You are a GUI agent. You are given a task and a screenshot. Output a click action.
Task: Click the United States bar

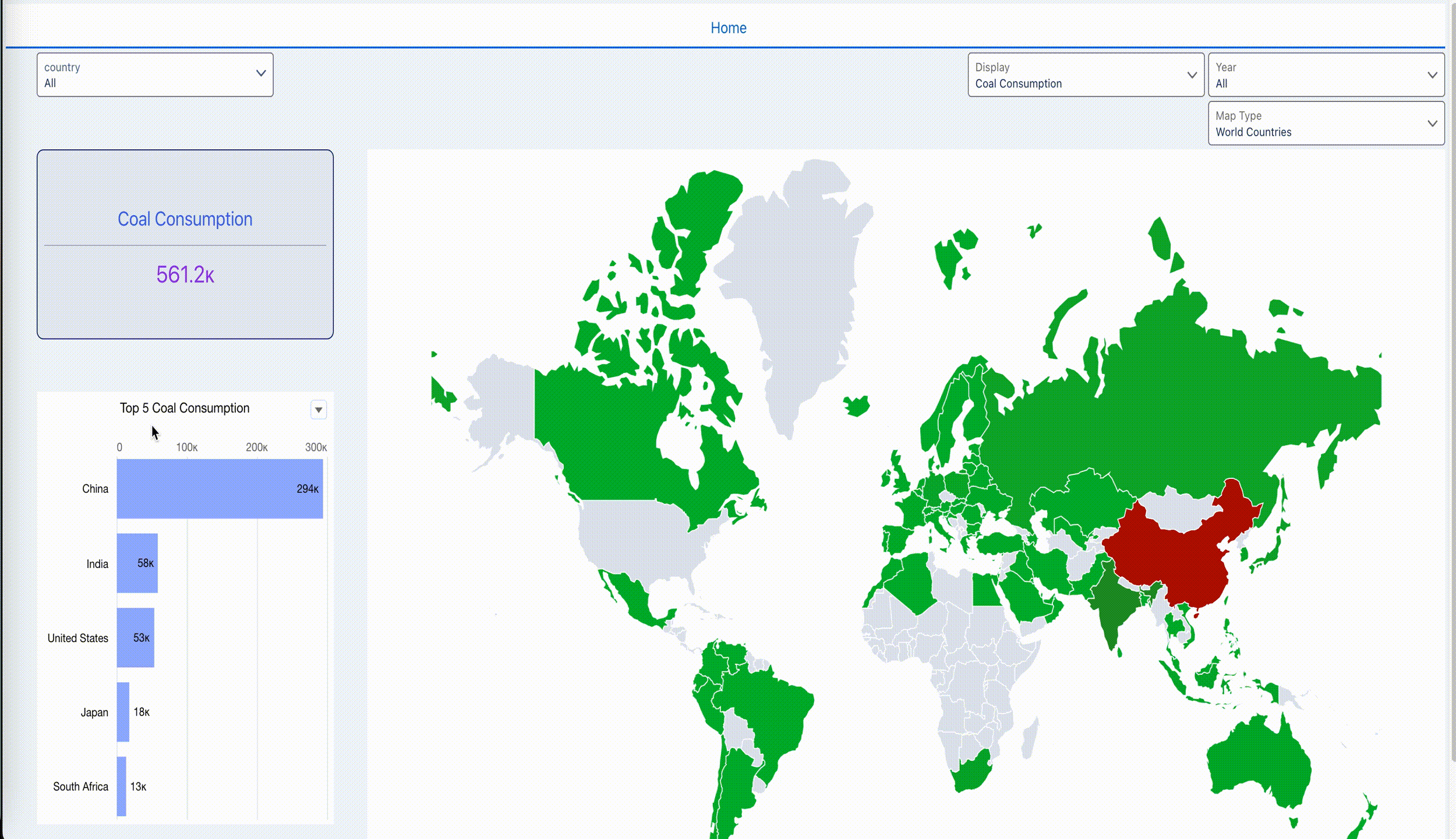coord(135,638)
